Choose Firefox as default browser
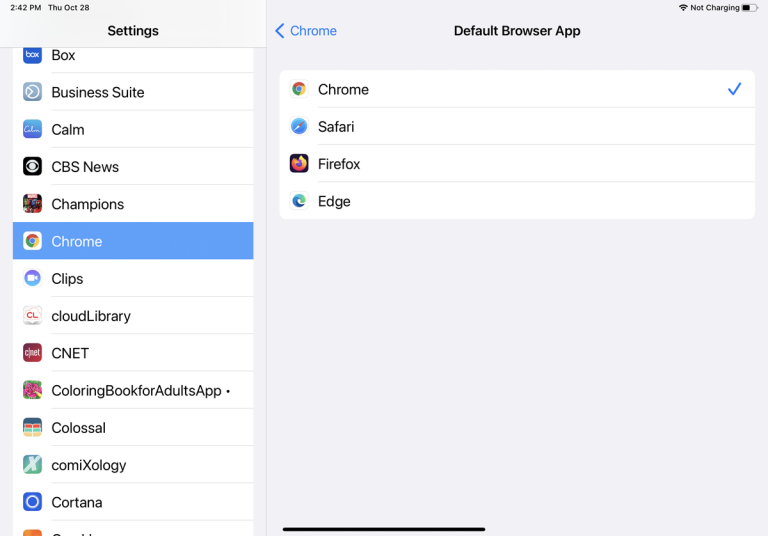 pos(516,164)
